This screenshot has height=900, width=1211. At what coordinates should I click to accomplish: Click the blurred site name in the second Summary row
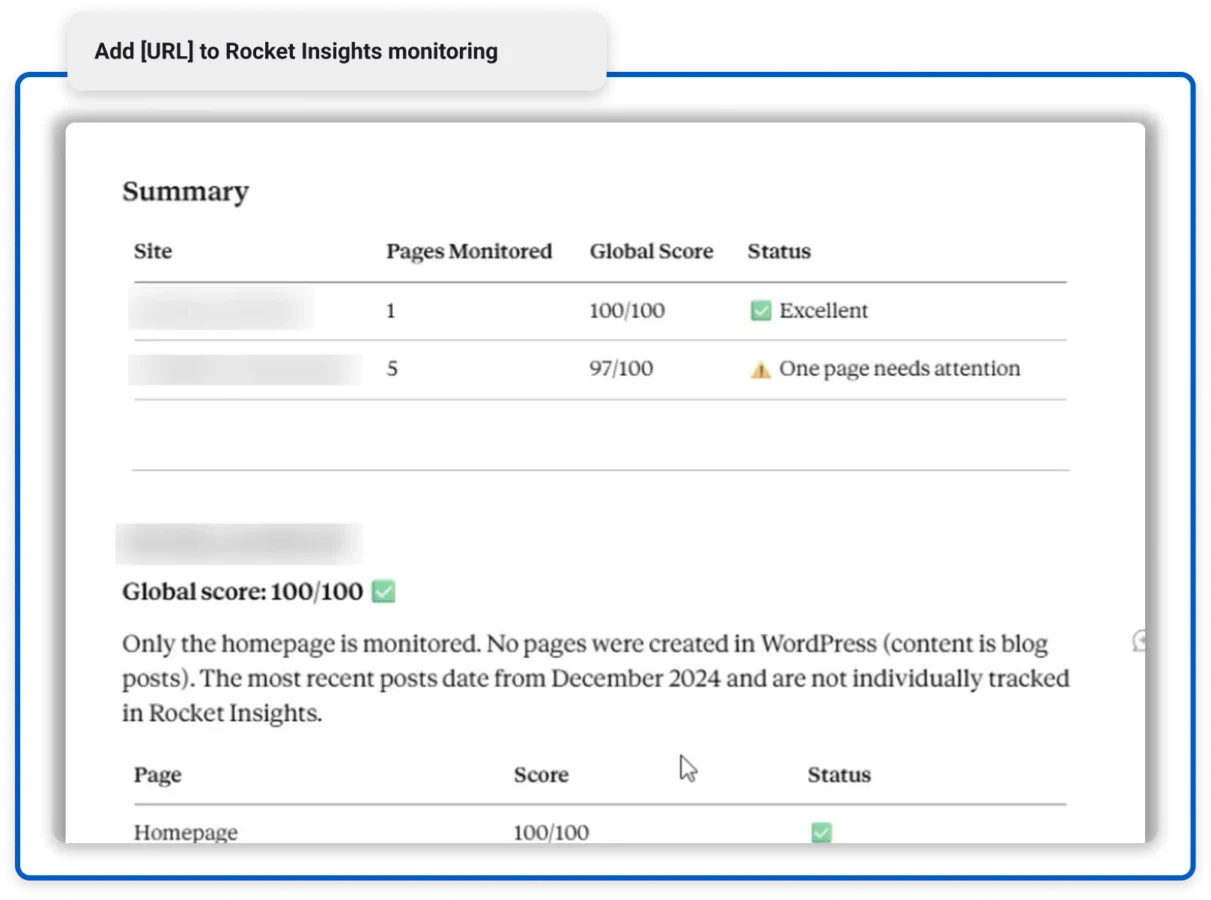(x=245, y=369)
